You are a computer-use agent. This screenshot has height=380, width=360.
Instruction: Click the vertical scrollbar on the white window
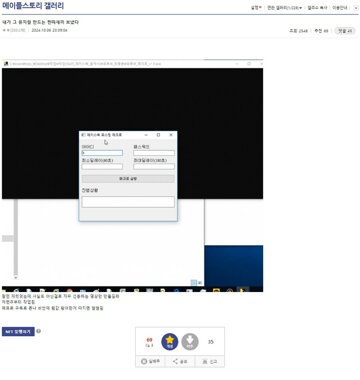(x=16, y=239)
